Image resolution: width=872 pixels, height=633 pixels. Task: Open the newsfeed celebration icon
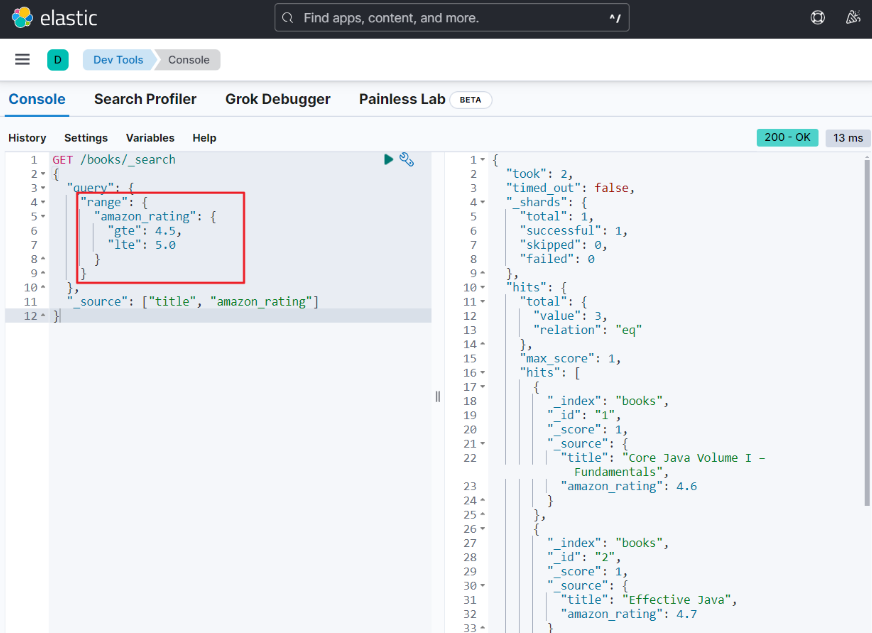tap(853, 18)
